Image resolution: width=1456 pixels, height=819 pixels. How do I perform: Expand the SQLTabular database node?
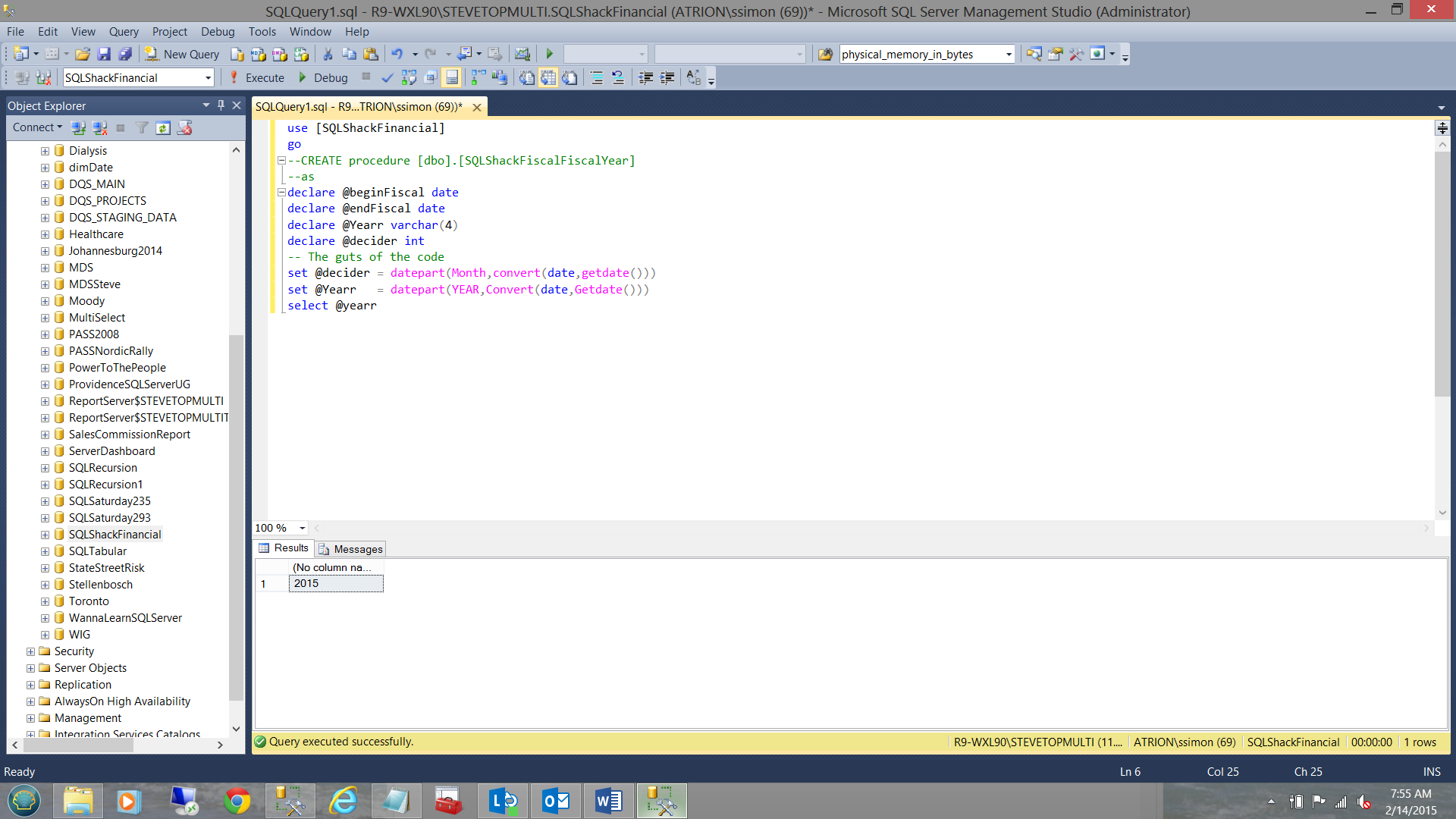[45, 551]
